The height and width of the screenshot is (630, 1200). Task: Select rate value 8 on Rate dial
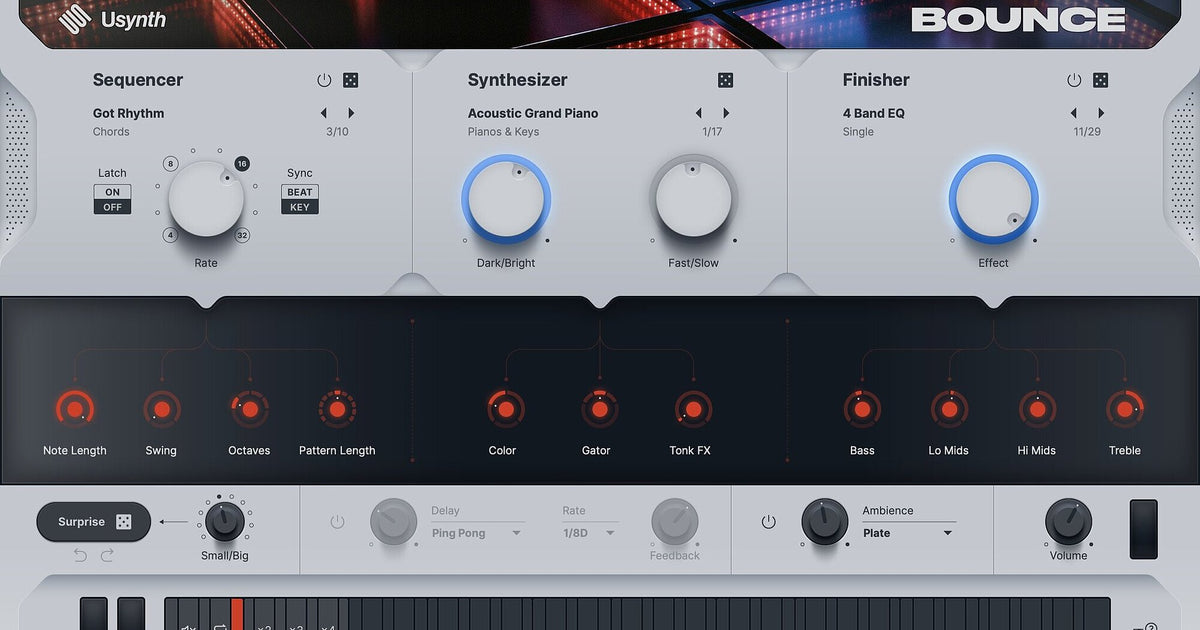171,163
